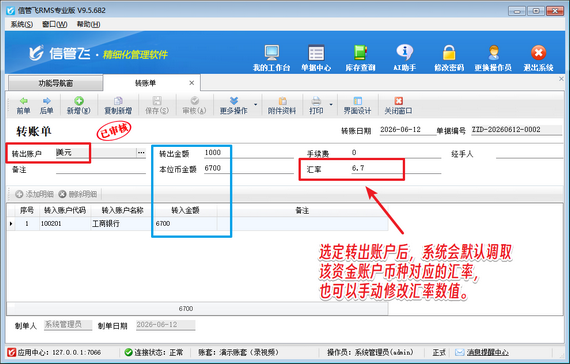Open the 单据中心 icon

tap(316, 57)
